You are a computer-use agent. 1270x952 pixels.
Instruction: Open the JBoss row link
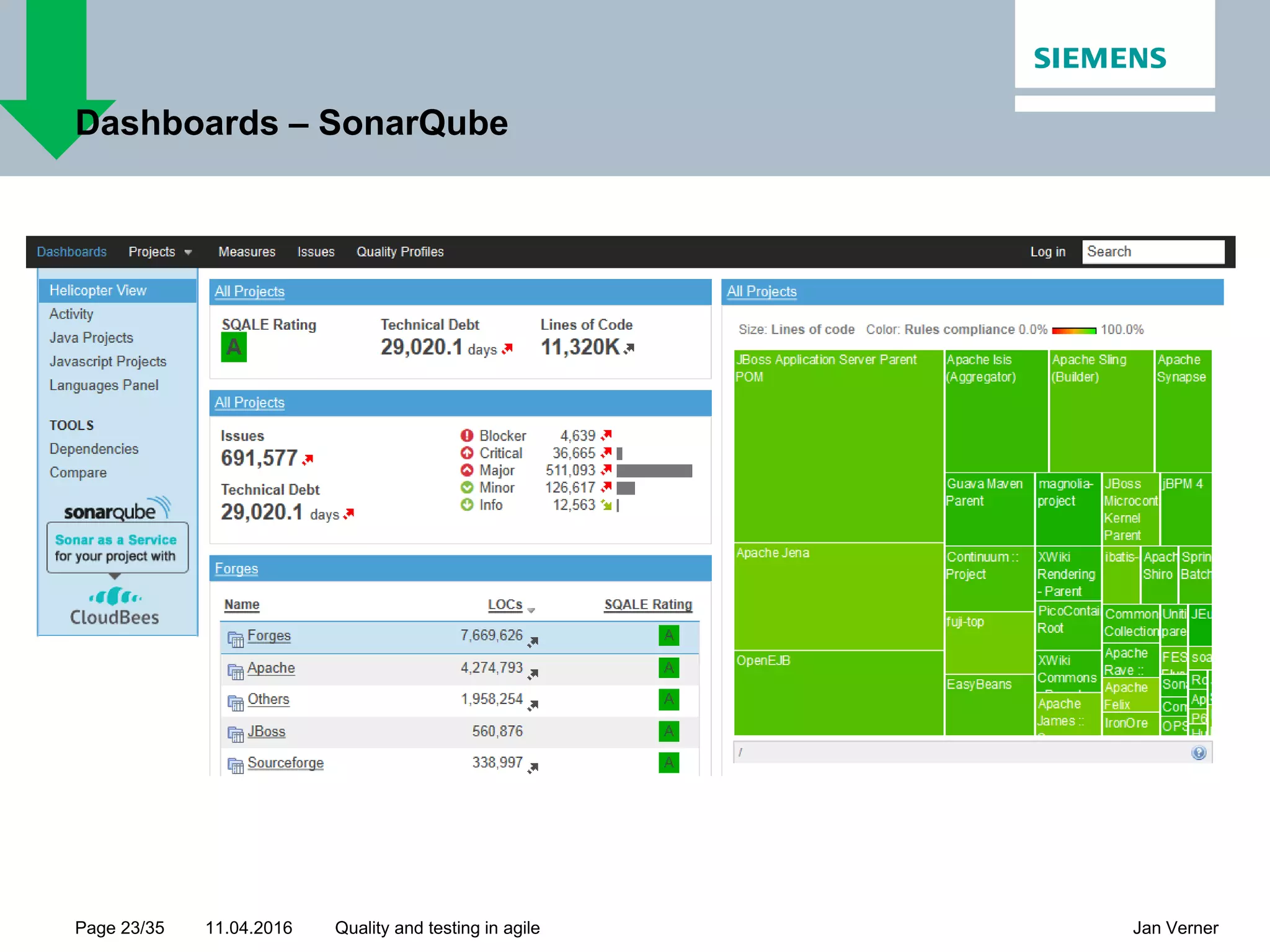point(267,731)
